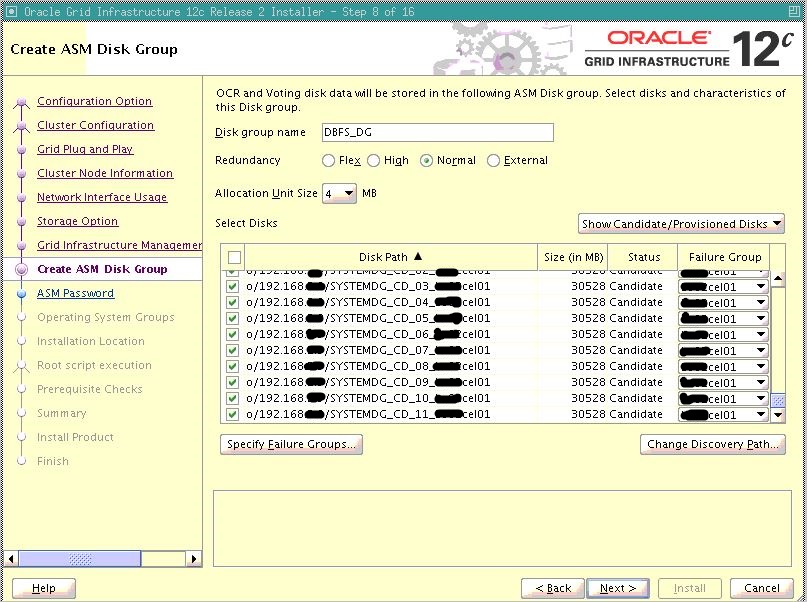Click the disk table scroll-down arrow
This screenshot has height=602, width=807.
pos(778,415)
